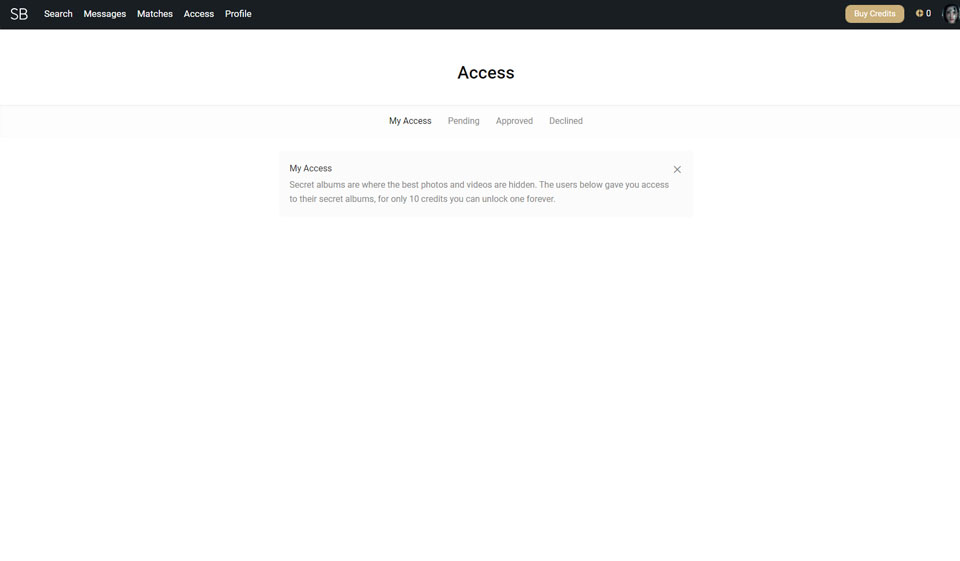Click the credit balance number 0

coord(928,14)
